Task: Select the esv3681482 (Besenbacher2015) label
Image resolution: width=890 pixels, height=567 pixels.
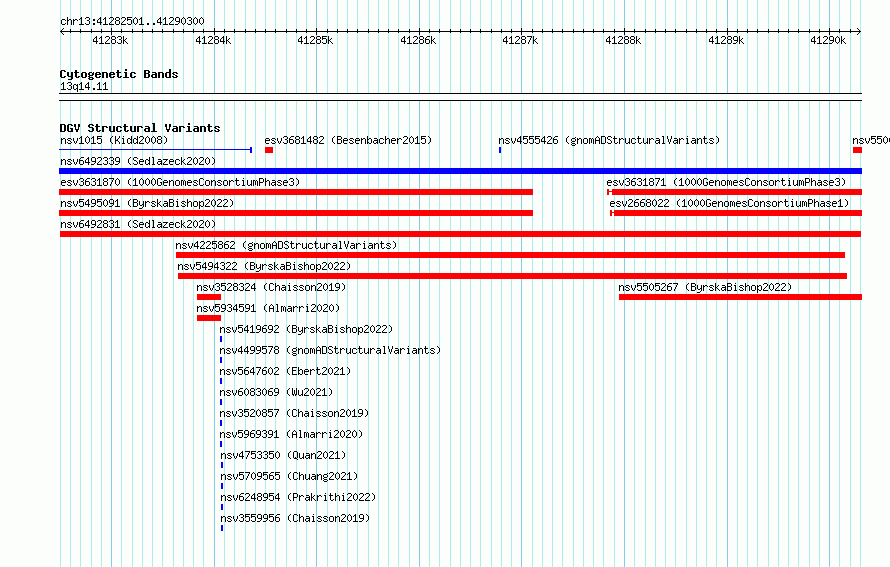Action: [x=348, y=140]
